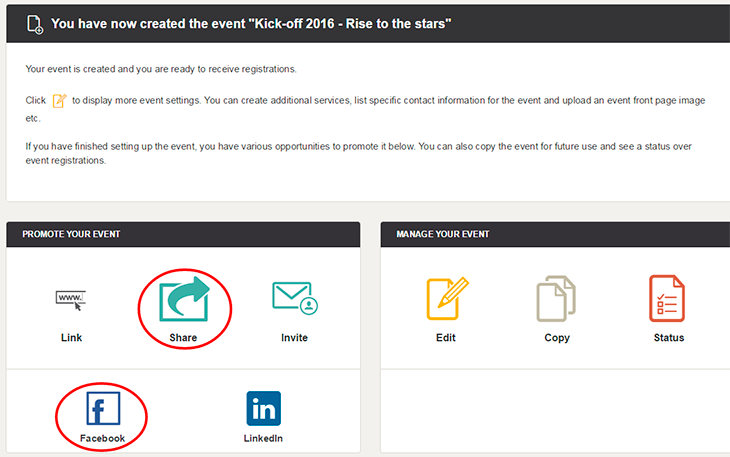Open the Link promotion icon

pos(71,300)
